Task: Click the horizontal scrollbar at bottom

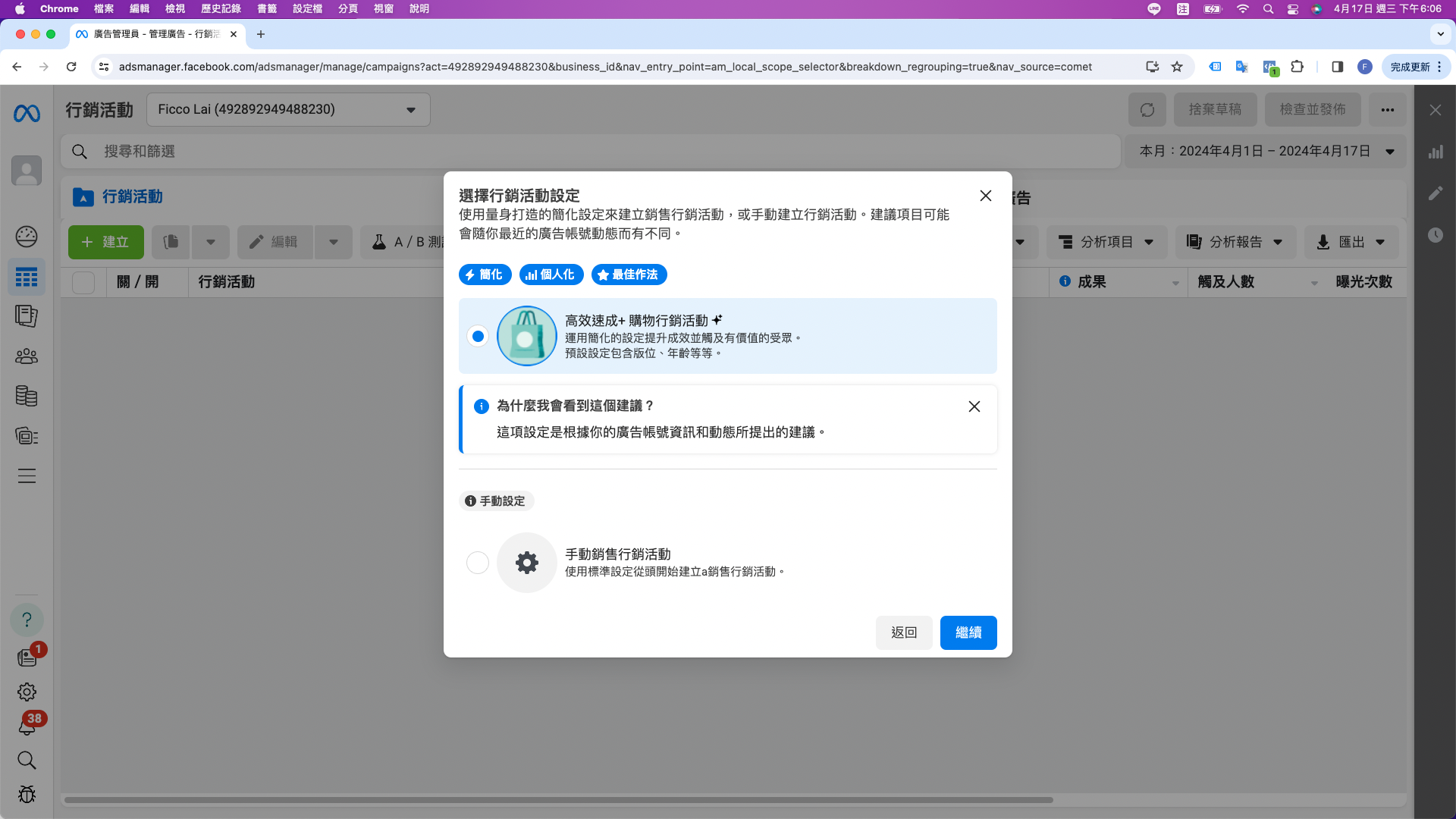Action: [559, 800]
